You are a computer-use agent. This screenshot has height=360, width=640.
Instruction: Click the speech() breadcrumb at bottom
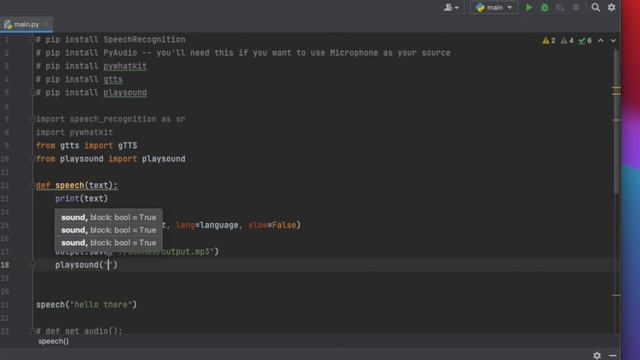click(x=53, y=341)
